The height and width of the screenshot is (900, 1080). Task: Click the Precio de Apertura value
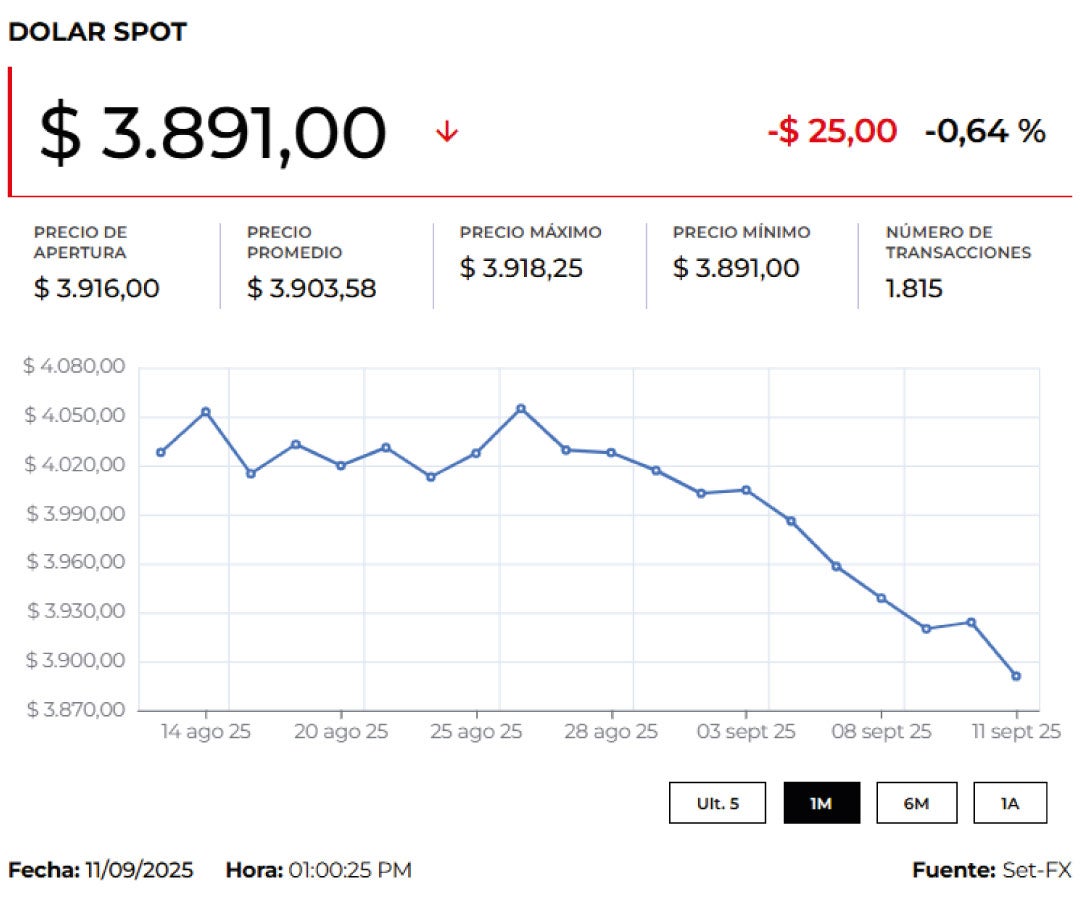[96, 289]
